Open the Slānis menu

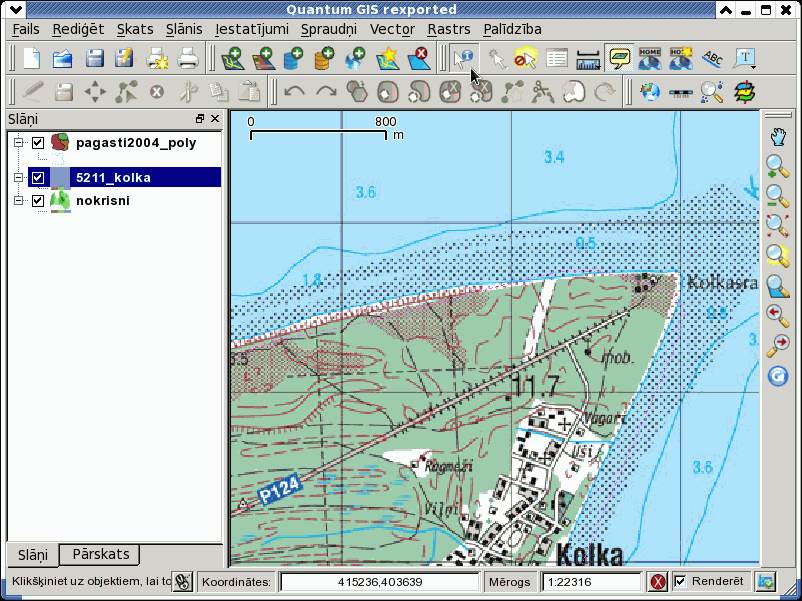tap(184, 29)
